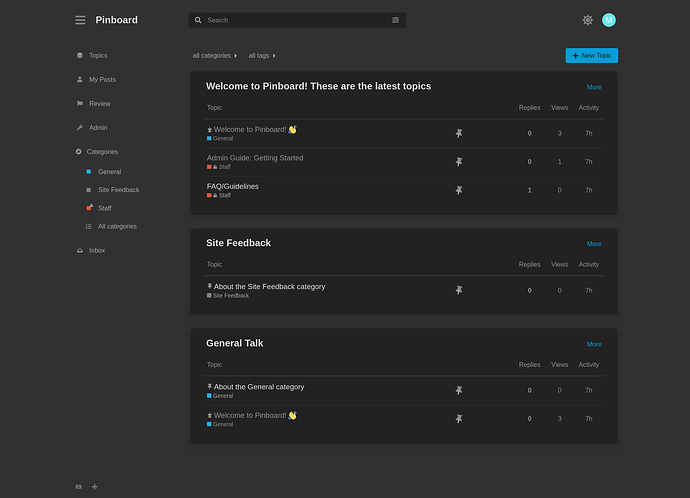The image size is (690, 498).
Task: Click the plus icon in sidebar footer
Action: click(x=95, y=487)
